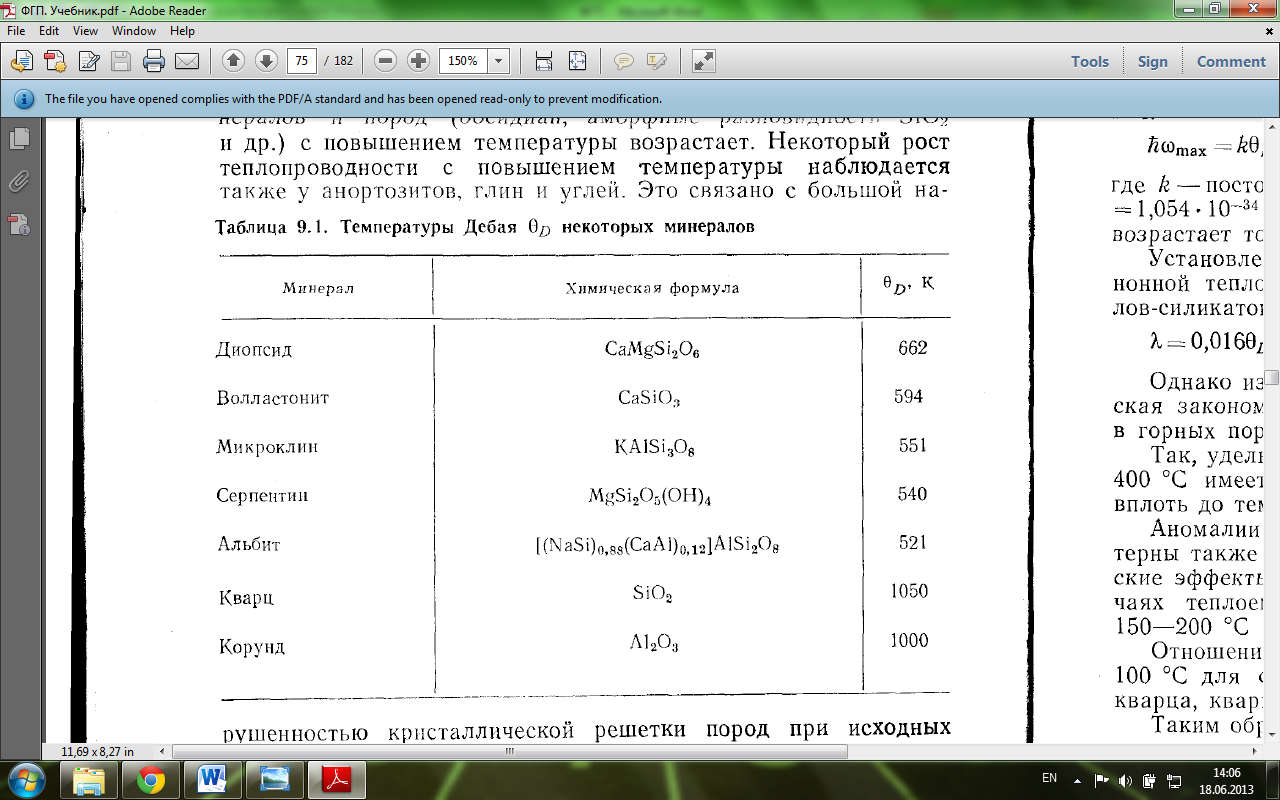1280x800 pixels.
Task: Open the PDF/A standards panel icon
Action: point(19,224)
